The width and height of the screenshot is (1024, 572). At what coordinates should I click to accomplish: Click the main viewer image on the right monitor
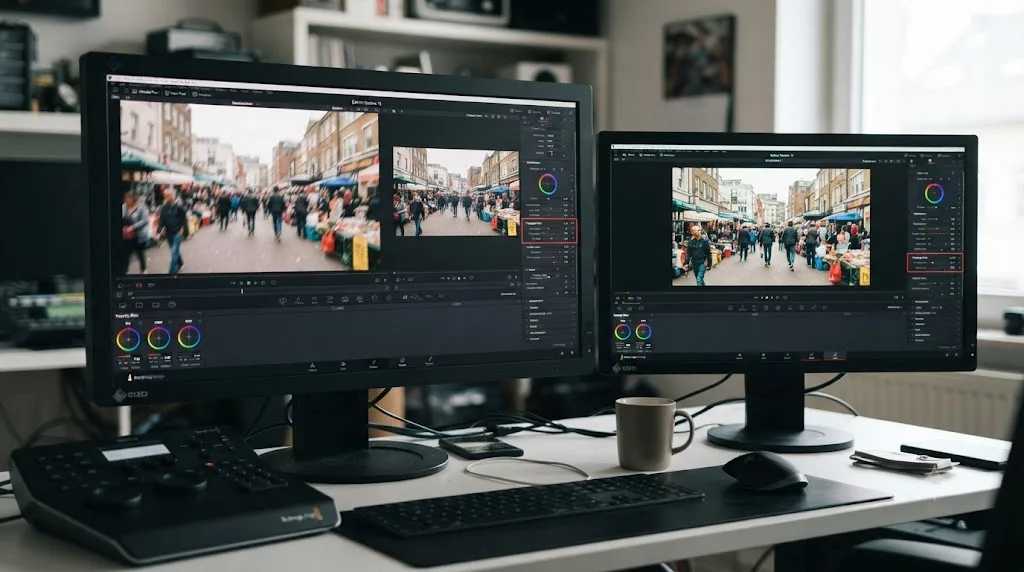coord(771,227)
